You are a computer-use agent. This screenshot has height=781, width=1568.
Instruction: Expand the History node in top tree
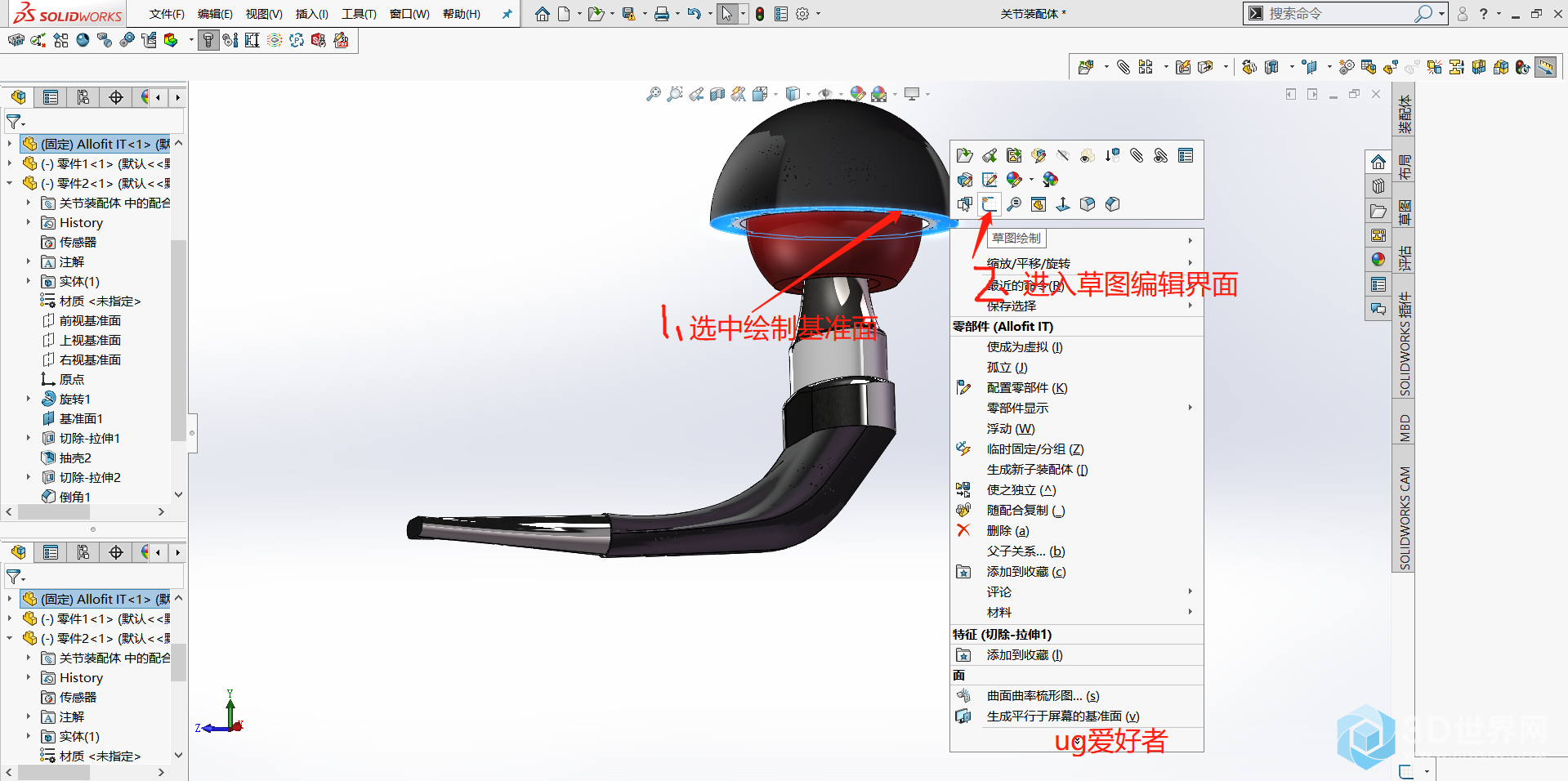(29, 222)
